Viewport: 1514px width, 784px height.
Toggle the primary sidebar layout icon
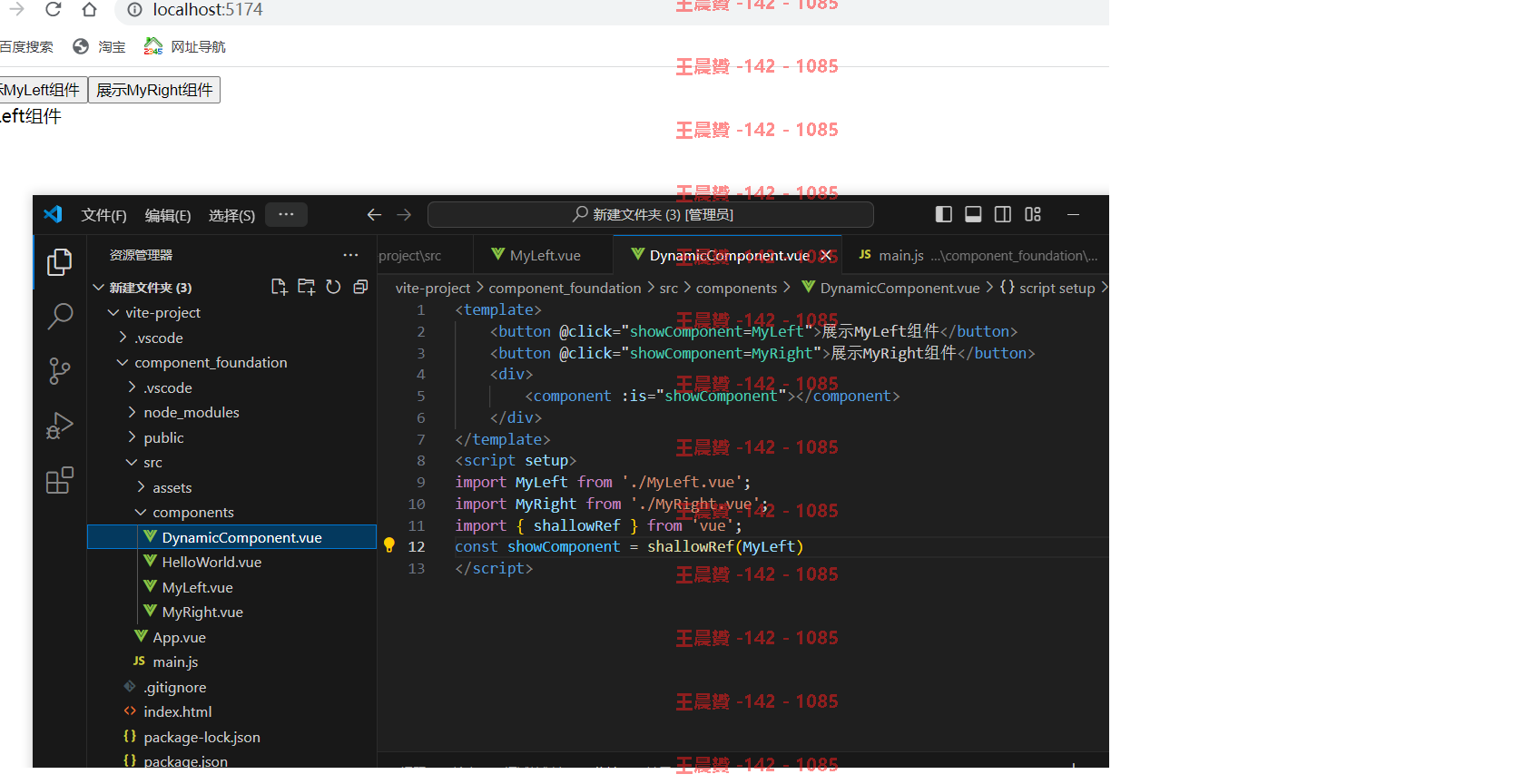click(944, 214)
